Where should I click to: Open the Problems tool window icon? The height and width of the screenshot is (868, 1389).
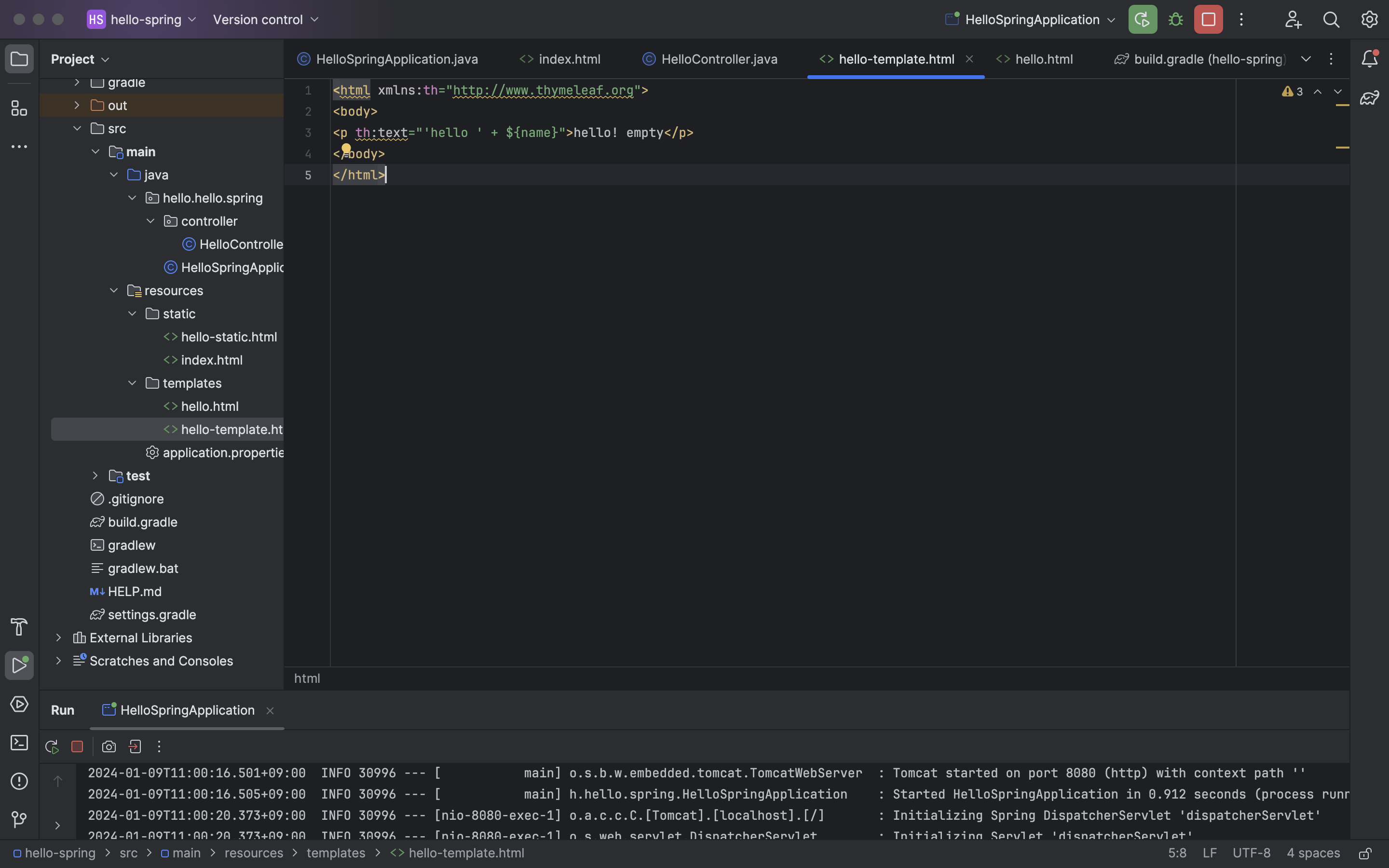[19, 781]
